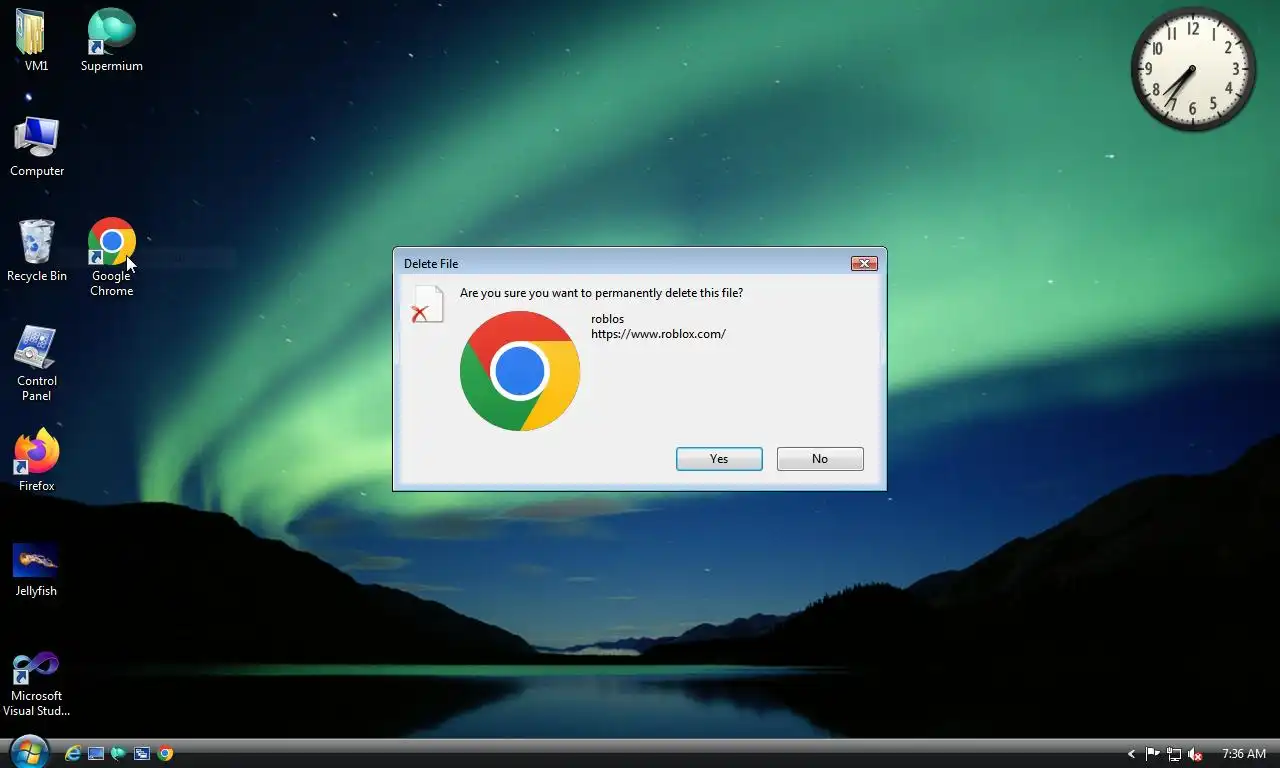
Task: Click the 7:36 AM taskbar clock
Action: (1244, 754)
